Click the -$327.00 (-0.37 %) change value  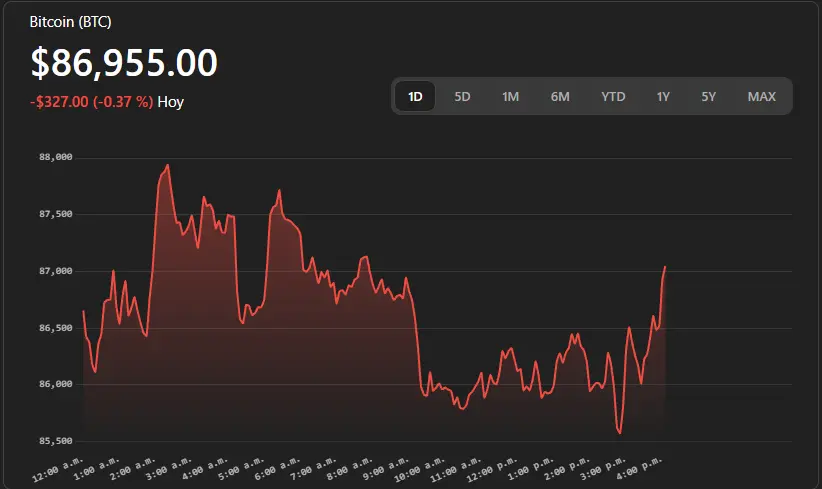point(91,102)
